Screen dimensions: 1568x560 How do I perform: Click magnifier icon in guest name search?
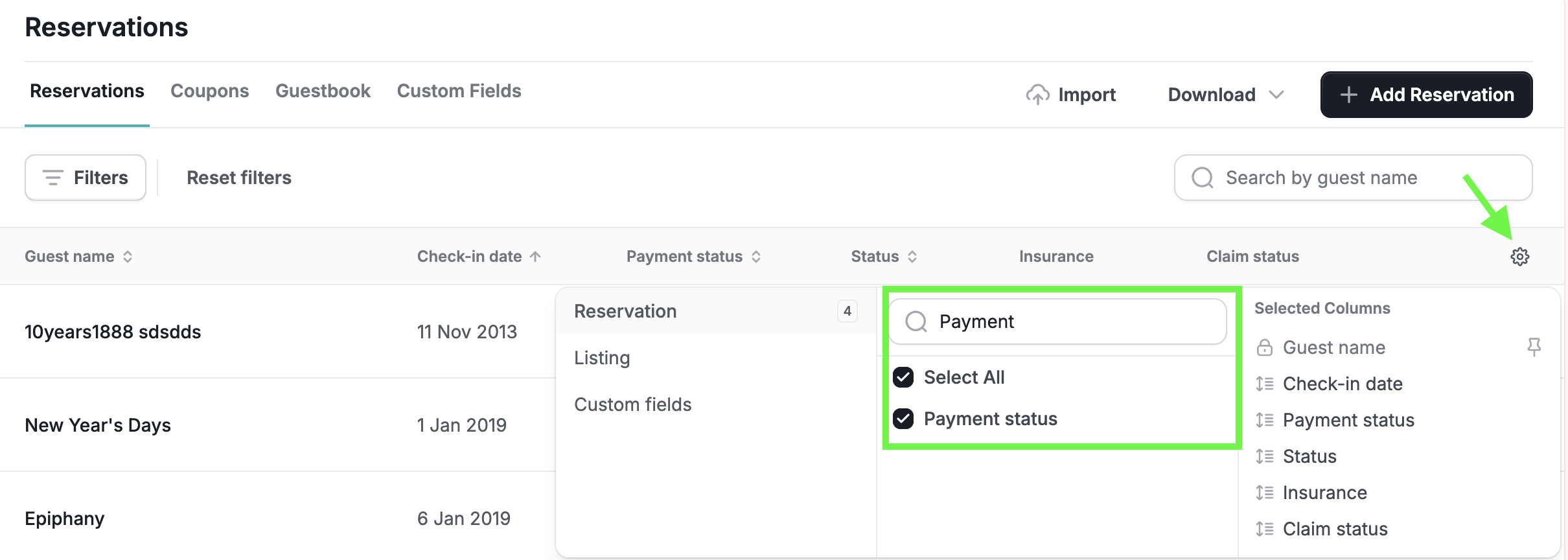pos(1203,178)
